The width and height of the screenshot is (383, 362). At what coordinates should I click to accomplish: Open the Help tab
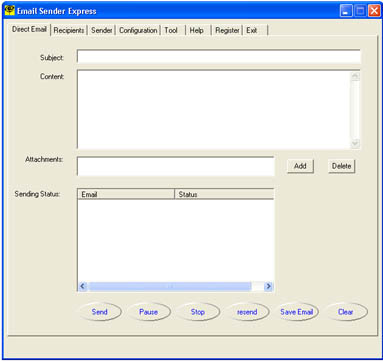(x=197, y=30)
